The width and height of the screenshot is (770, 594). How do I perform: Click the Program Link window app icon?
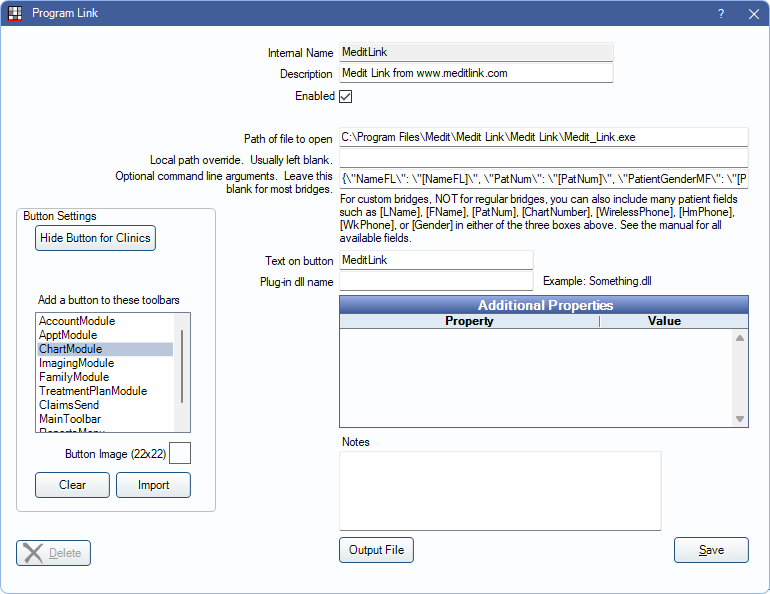(14, 14)
